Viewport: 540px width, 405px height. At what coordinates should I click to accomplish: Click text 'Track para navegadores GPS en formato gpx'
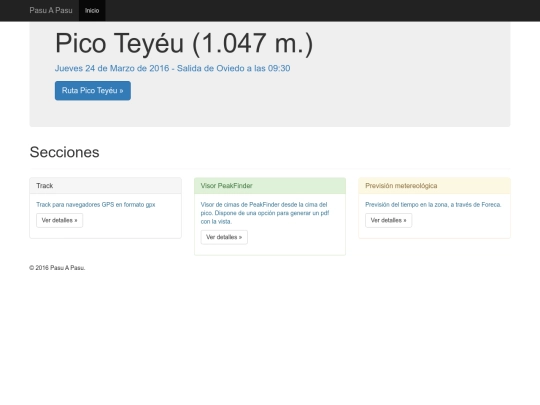click(x=96, y=205)
